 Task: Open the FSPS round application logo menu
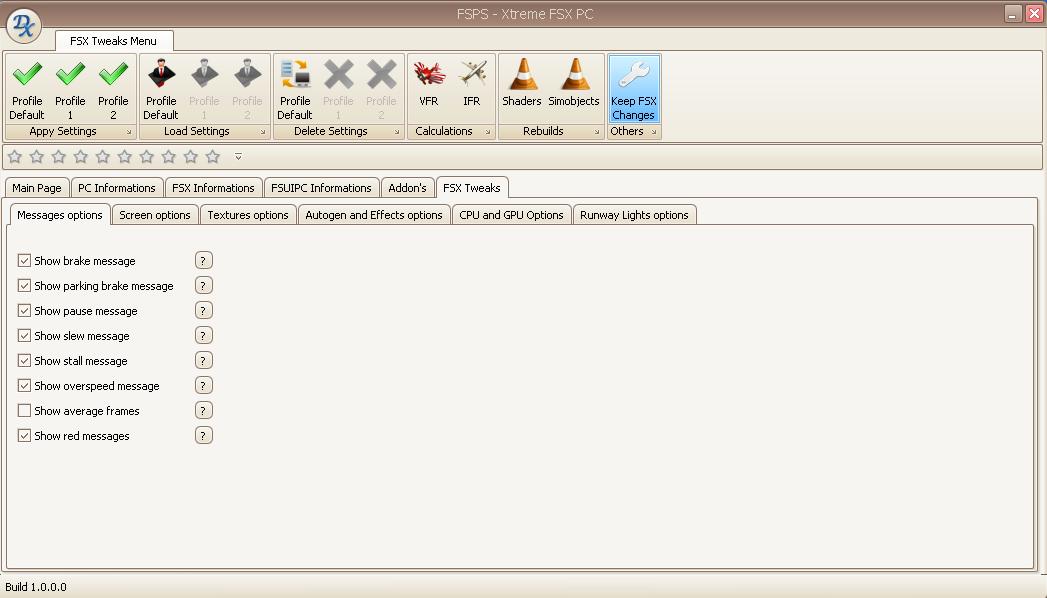23,26
